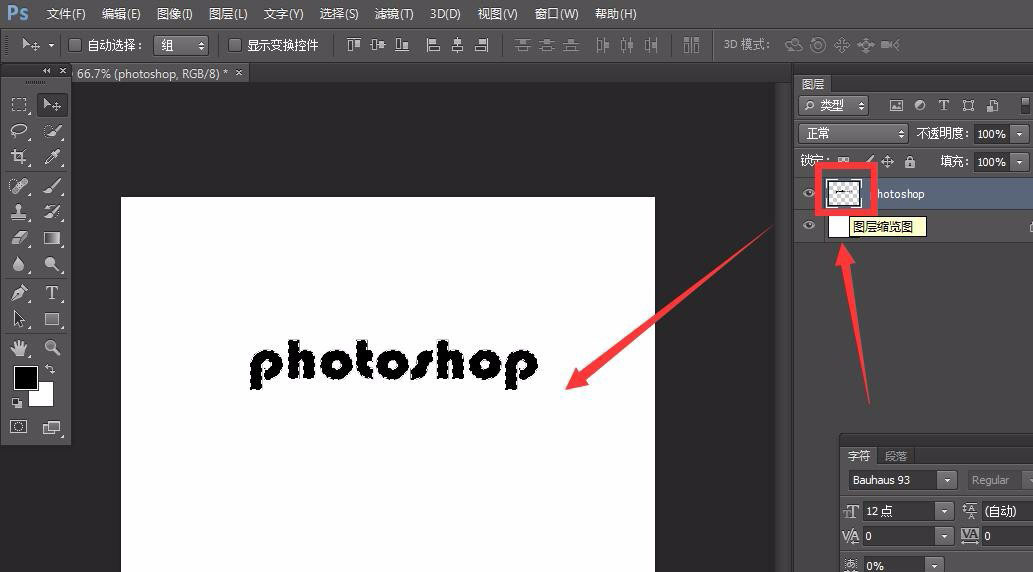
Task: Toggle shape layer filter icon
Action: [968, 105]
